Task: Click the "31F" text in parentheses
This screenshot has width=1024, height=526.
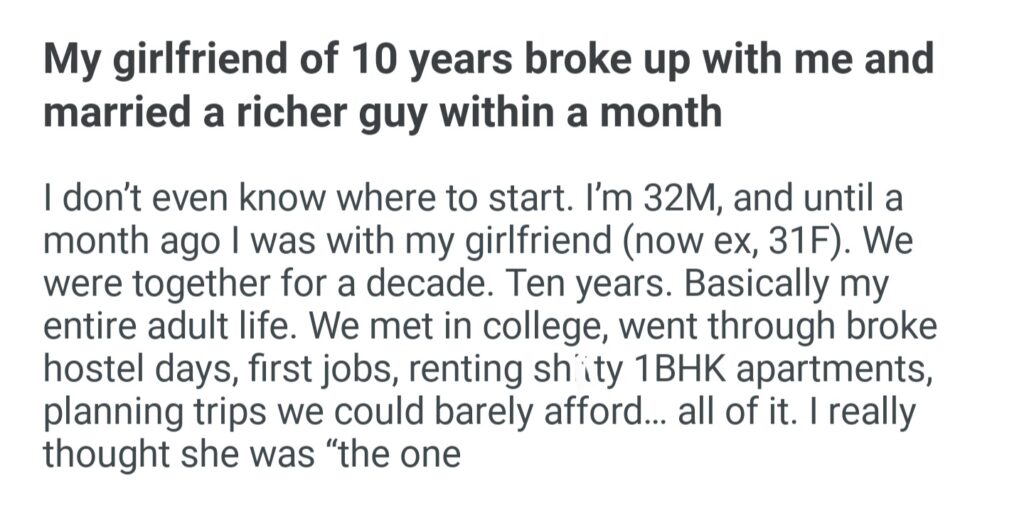Action: click(x=776, y=241)
